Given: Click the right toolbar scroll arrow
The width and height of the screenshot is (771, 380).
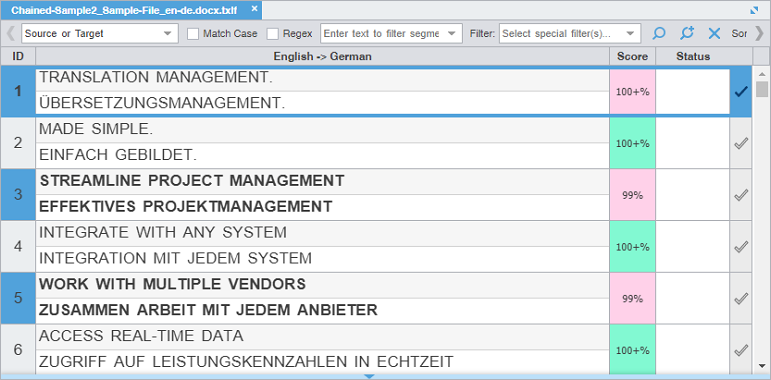Looking at the screenshot, I should coord(759,33).
